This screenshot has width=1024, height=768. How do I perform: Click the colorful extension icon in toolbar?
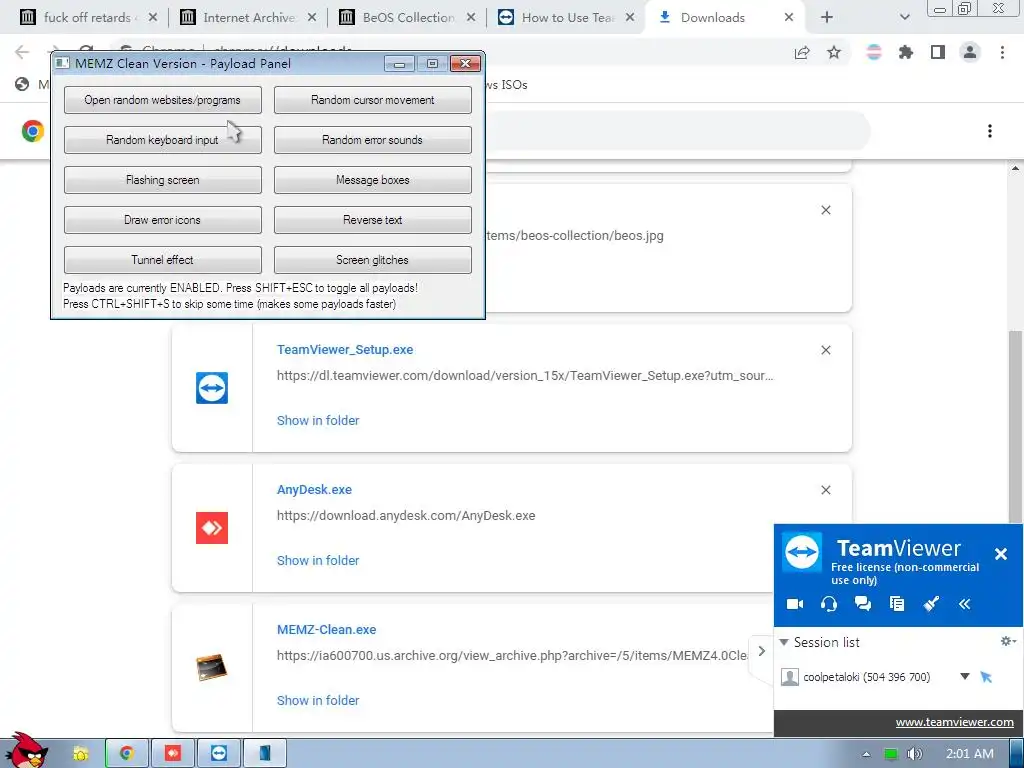(x=874, y=53)
